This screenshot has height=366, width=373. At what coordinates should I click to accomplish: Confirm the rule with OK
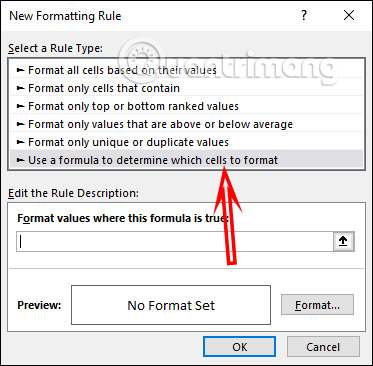pos(239,347)
